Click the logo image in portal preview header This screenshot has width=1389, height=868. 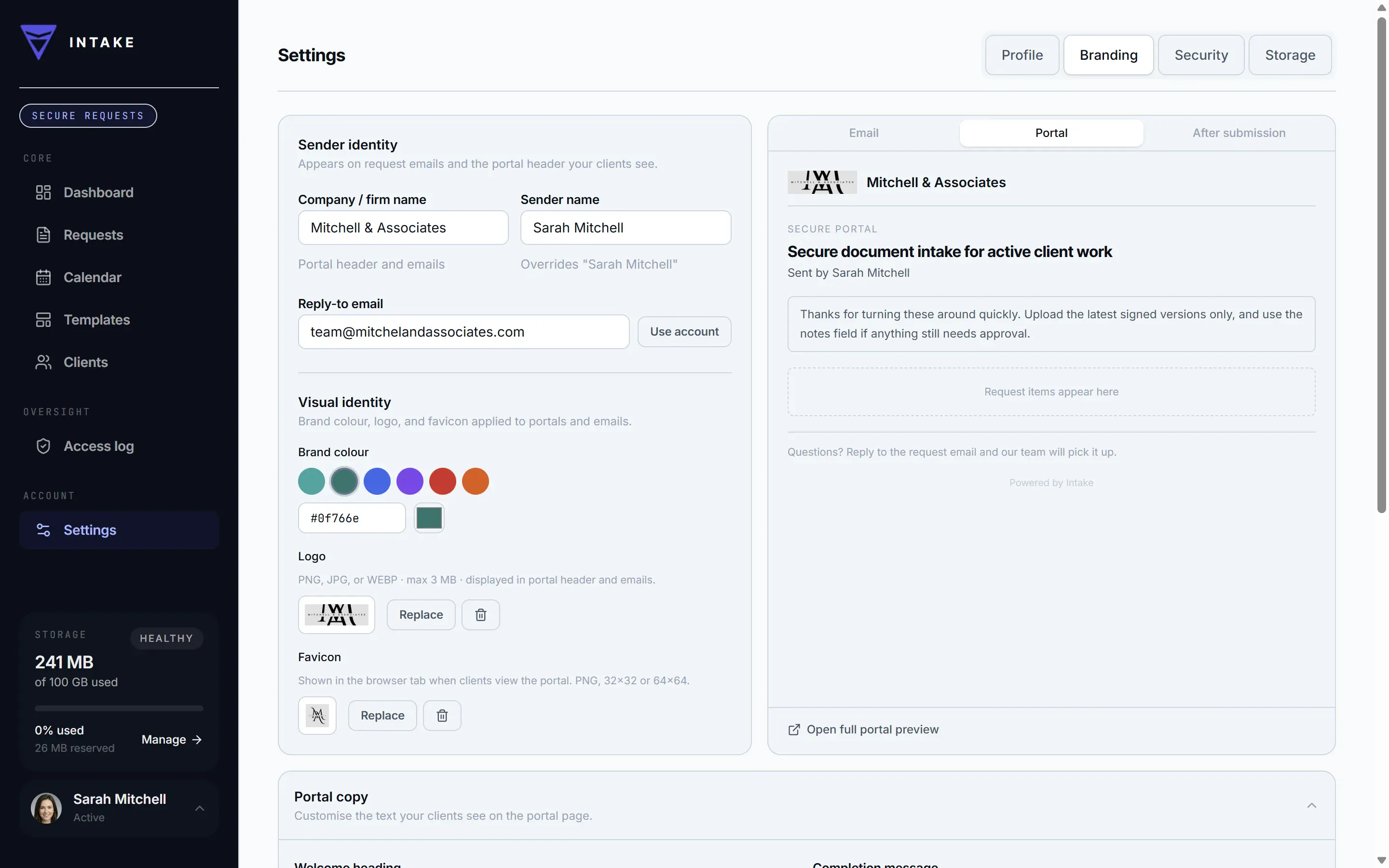tap(822, 182)
